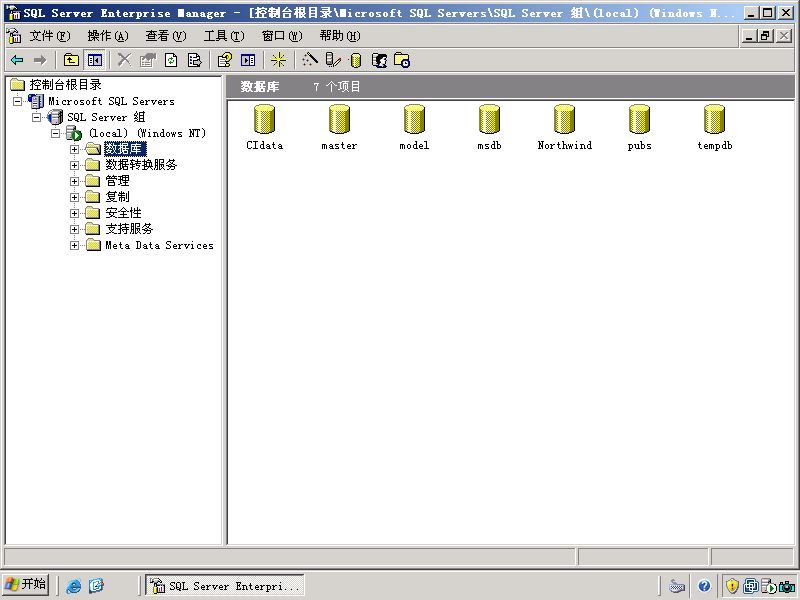The image size is (800, 600).
Task: Open the help toolbar icon with question mark
Action: [224, 60]
